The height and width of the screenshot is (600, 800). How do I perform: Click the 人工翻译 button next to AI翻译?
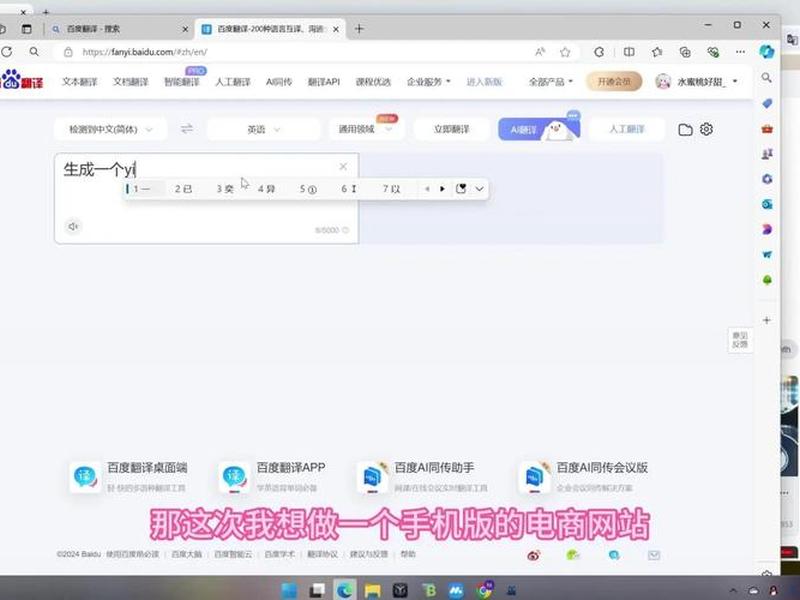coord(627,129)
